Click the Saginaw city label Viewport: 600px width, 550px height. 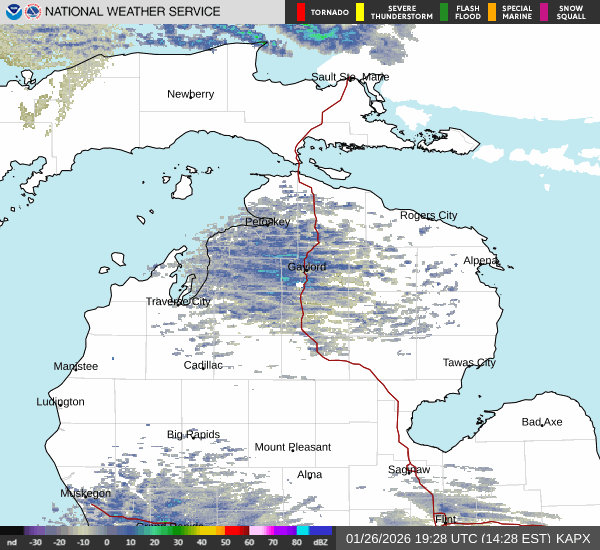tap(409, 469)
